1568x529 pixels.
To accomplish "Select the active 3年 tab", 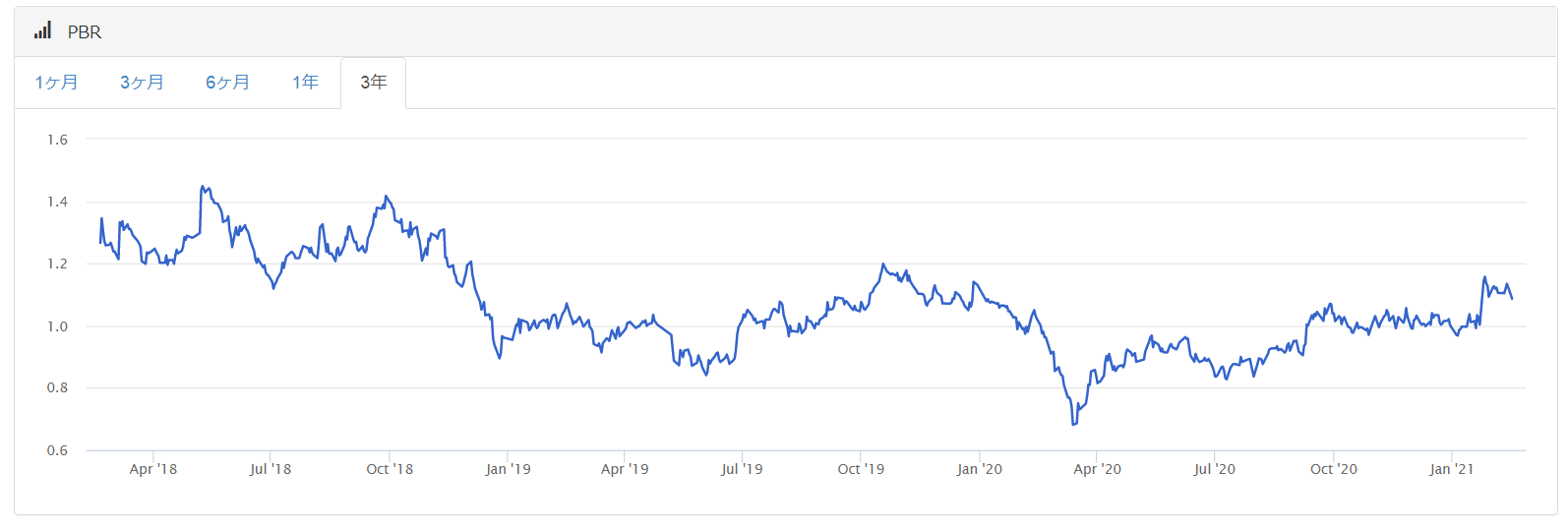I will click(373, 83).
